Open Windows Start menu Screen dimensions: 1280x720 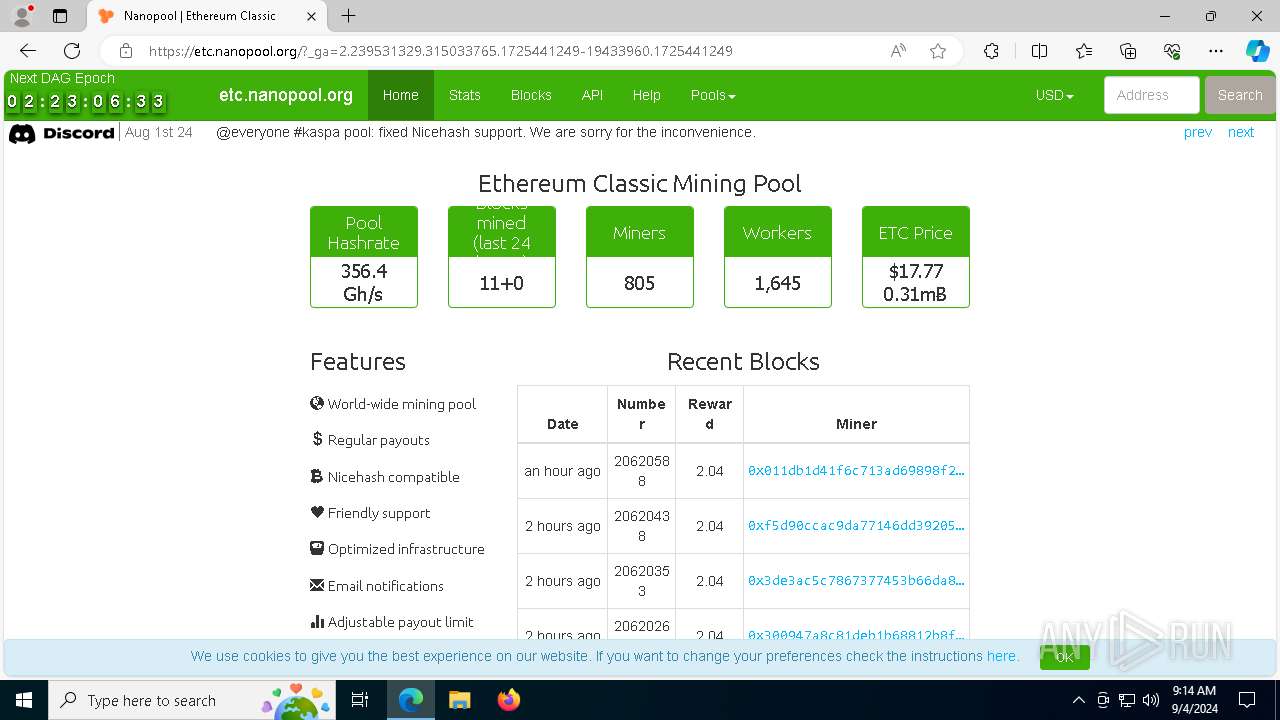coord(24,700)
